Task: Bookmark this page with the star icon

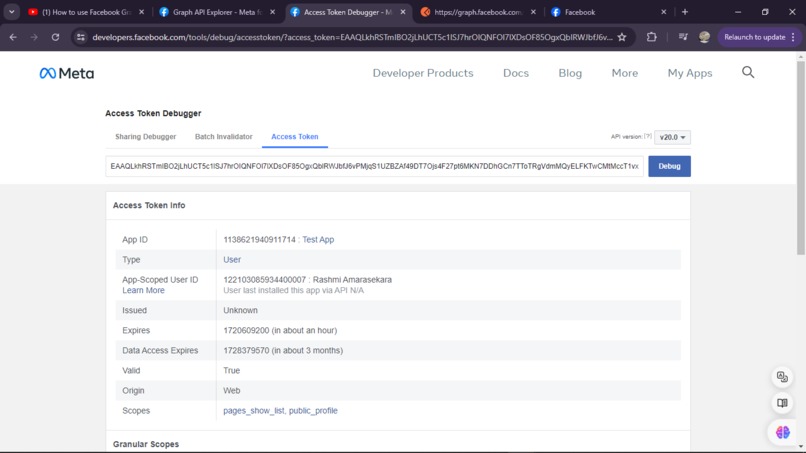Action: point(622,37)
